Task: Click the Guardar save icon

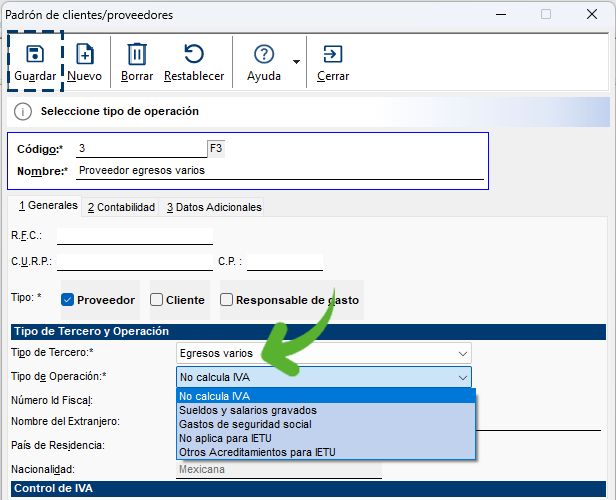Action: click(x=35, y=54)
